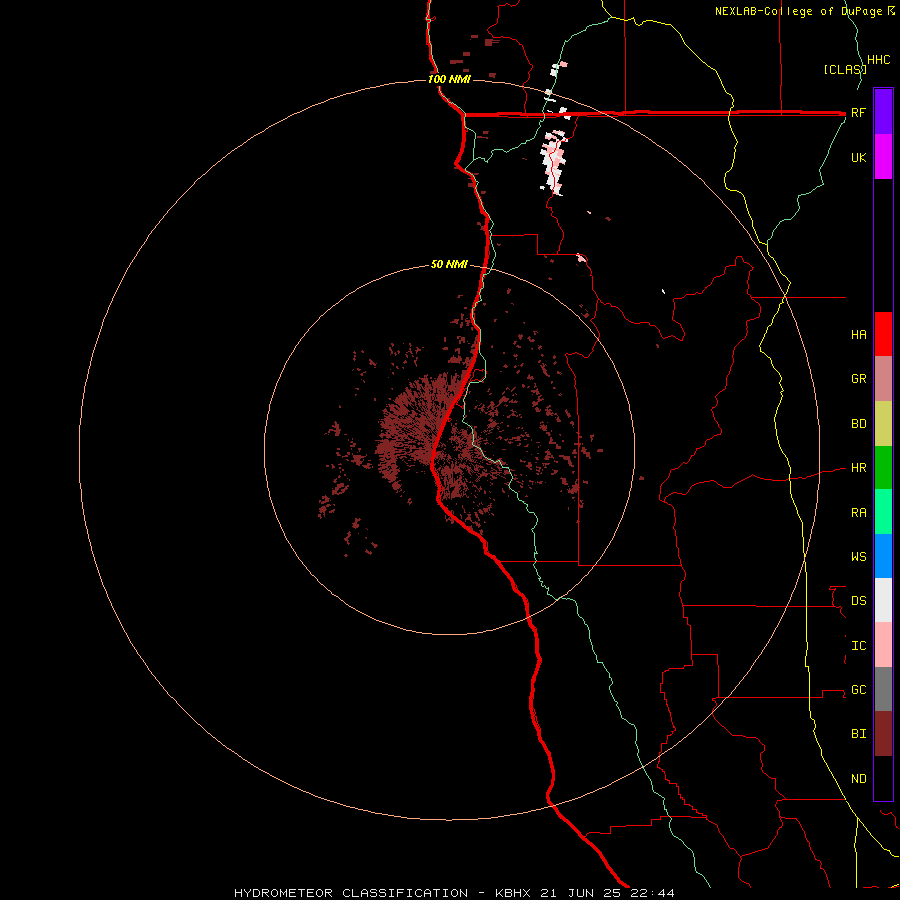Click the IC legend label
Screen dimensions: 900x900
(858, 646)
